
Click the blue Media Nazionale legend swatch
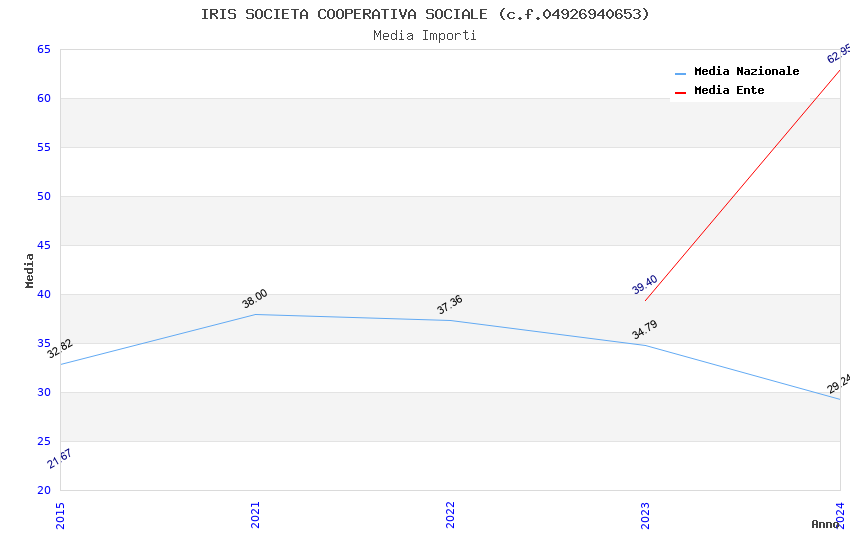click(x=680, y=73)
